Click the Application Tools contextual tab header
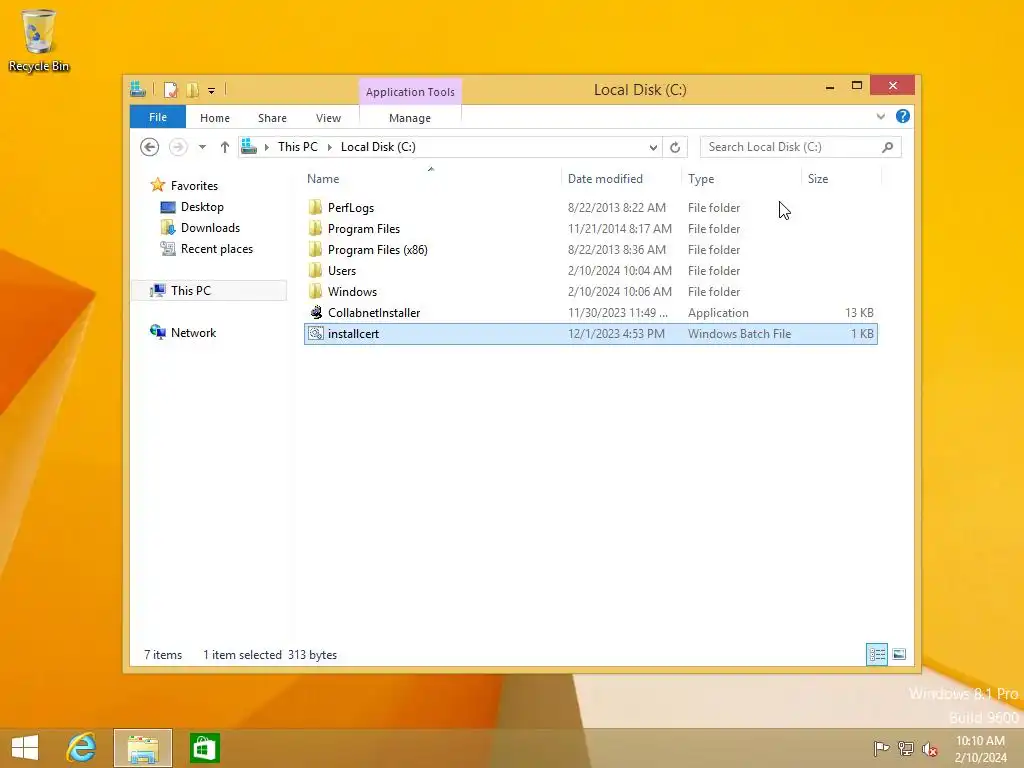This screenshot has width=1024, height=768. pos(410,92)
